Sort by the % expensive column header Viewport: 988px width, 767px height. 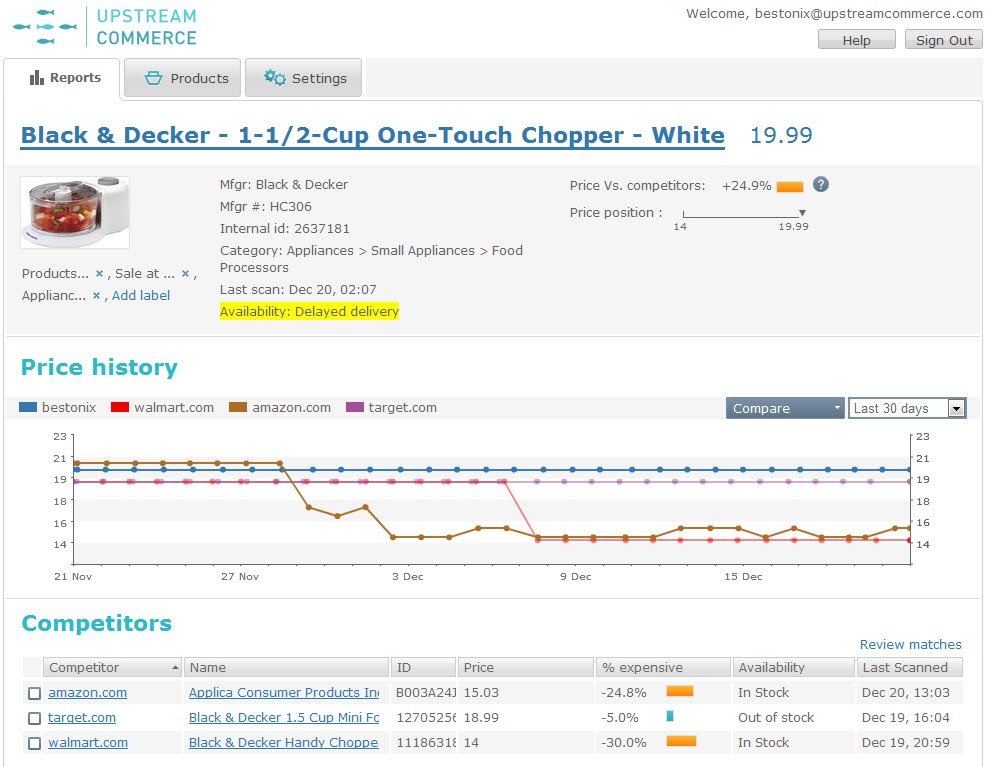click(x=663, y=667)
